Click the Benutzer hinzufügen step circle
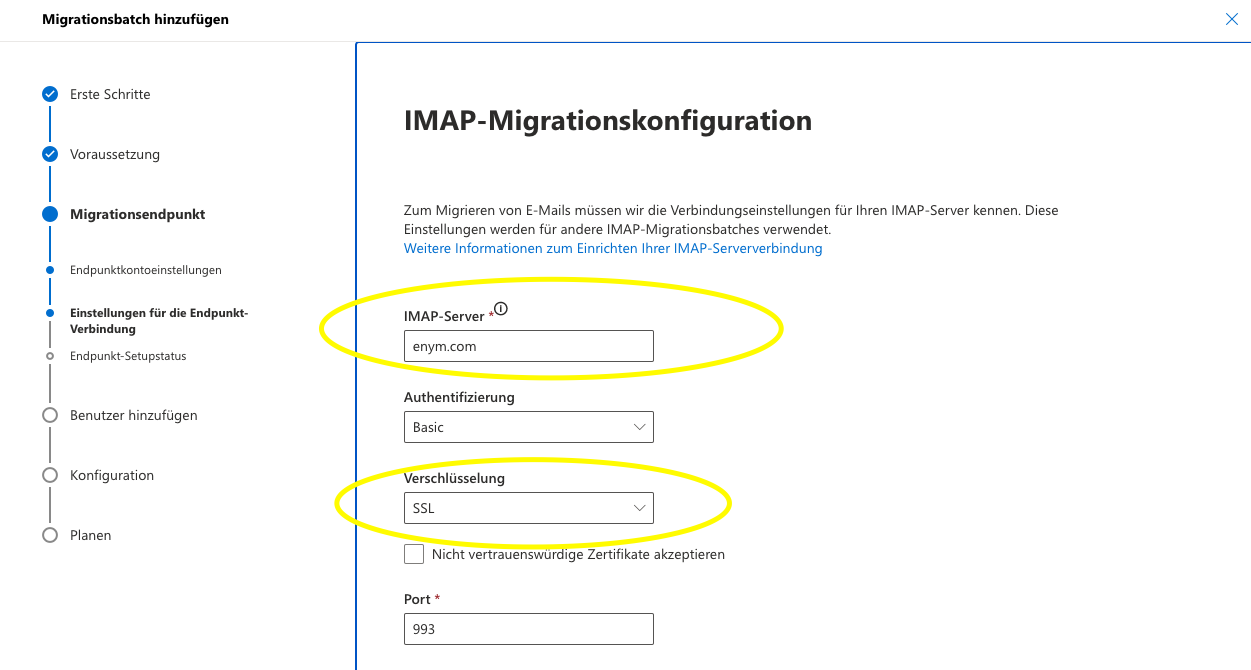The height and width of the screenshot is (670, 1251). 50,415
